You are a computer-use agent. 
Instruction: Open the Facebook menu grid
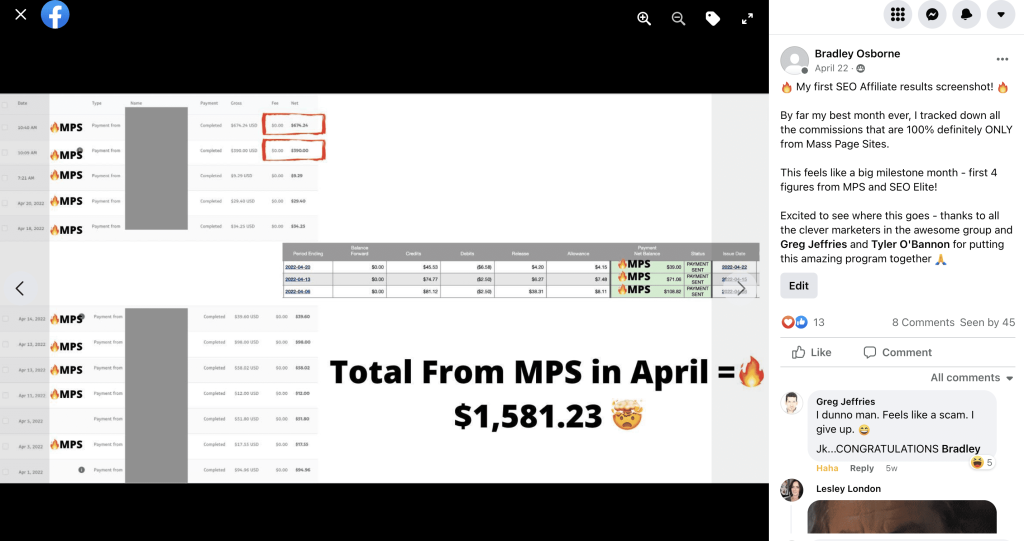(x=897, y=14)
